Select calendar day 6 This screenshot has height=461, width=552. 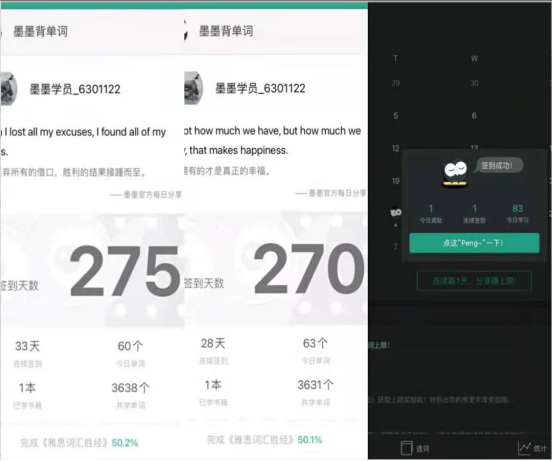474,115
